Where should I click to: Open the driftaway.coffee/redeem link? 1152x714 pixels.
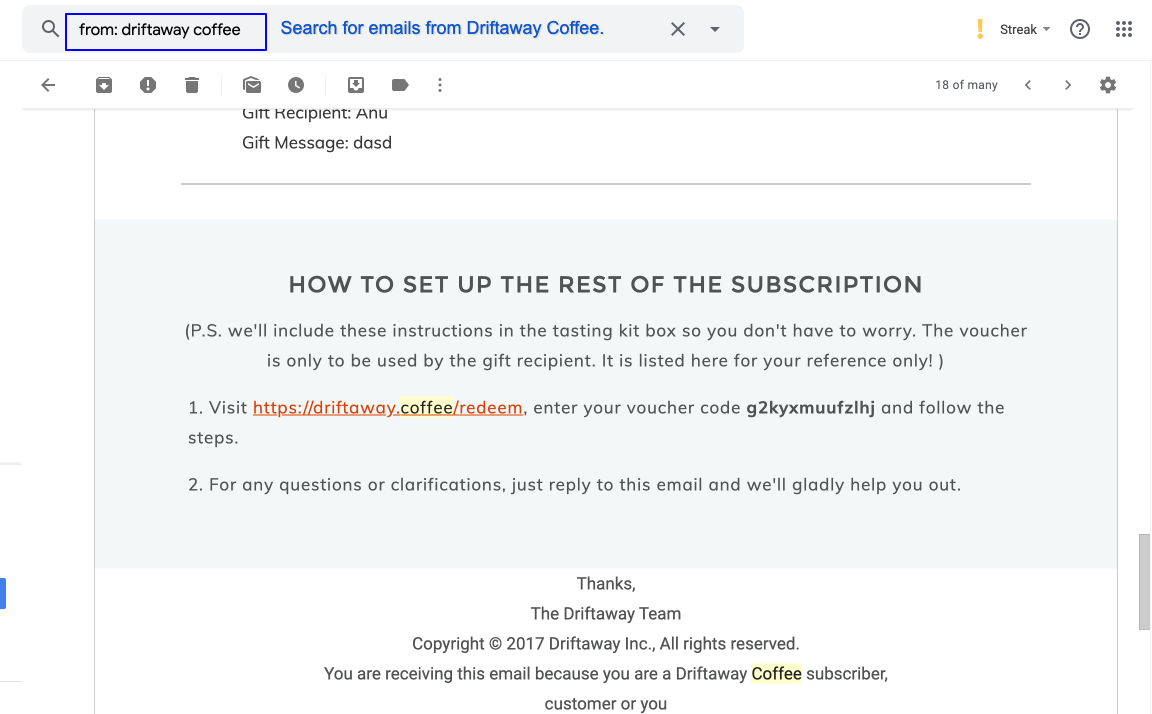[388, 408]
